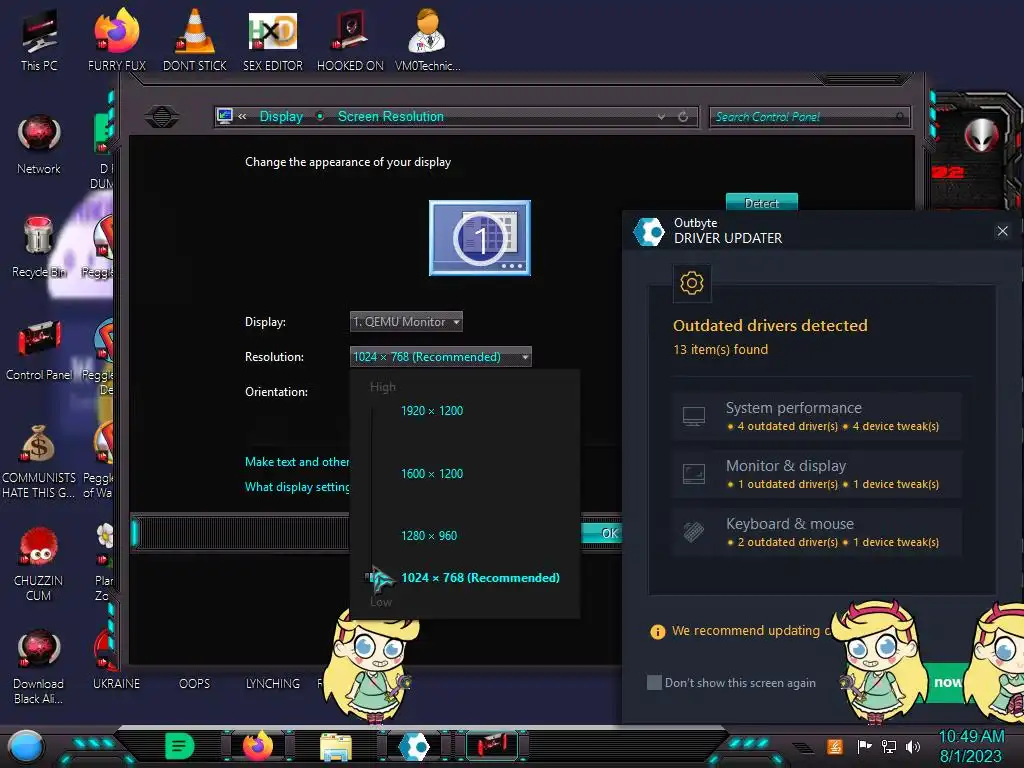Click the What display settings link
Screen dimensions: 1024x768
tap(297, 487)
